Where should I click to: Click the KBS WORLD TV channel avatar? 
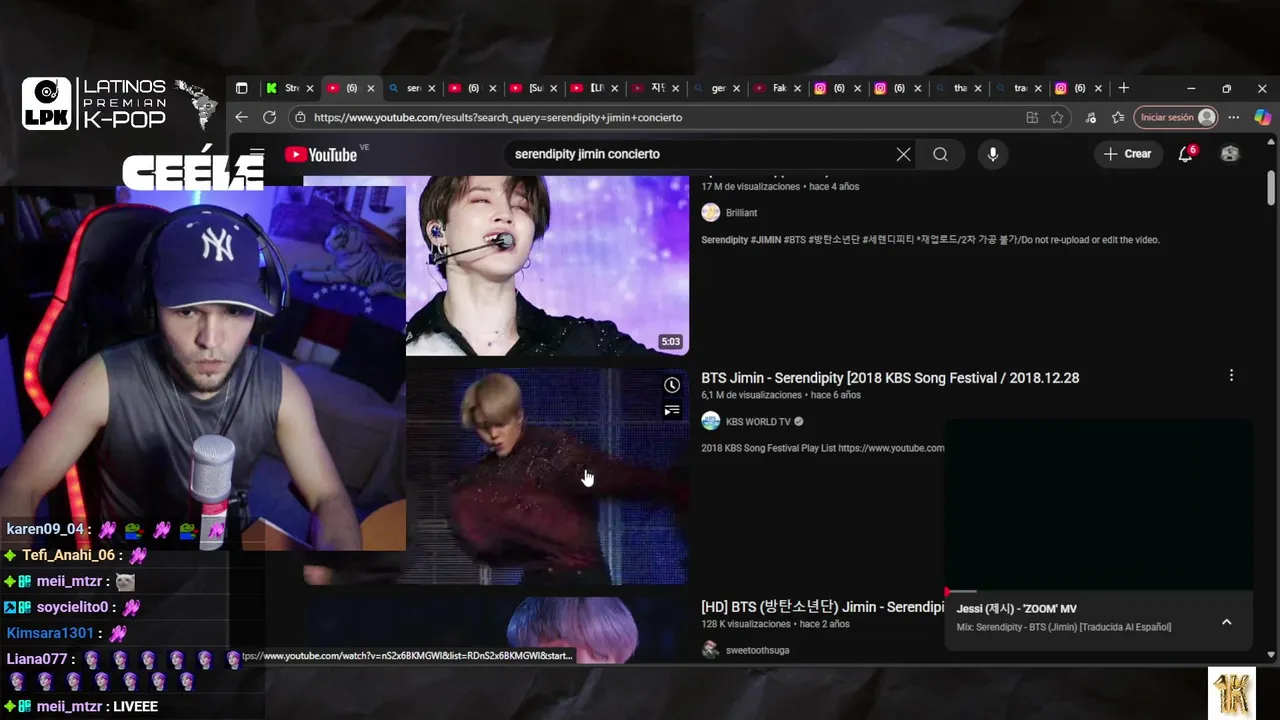[710, 421]
